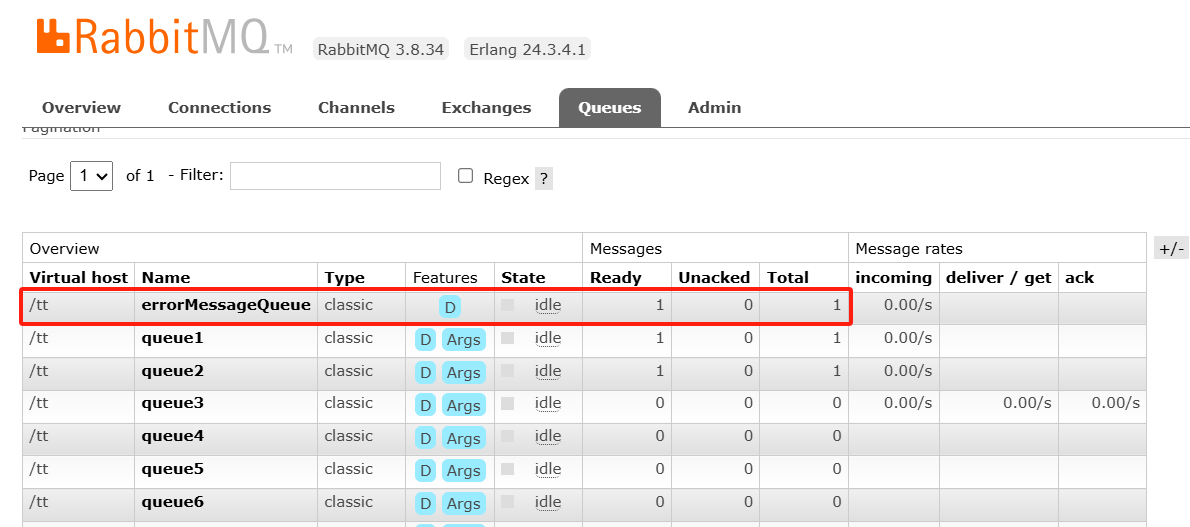Image resolution: width=1190 pixels, height=527 pixels.
Task: Open the errorMessageQueue queue link
Action: click(x=226, y=305)
